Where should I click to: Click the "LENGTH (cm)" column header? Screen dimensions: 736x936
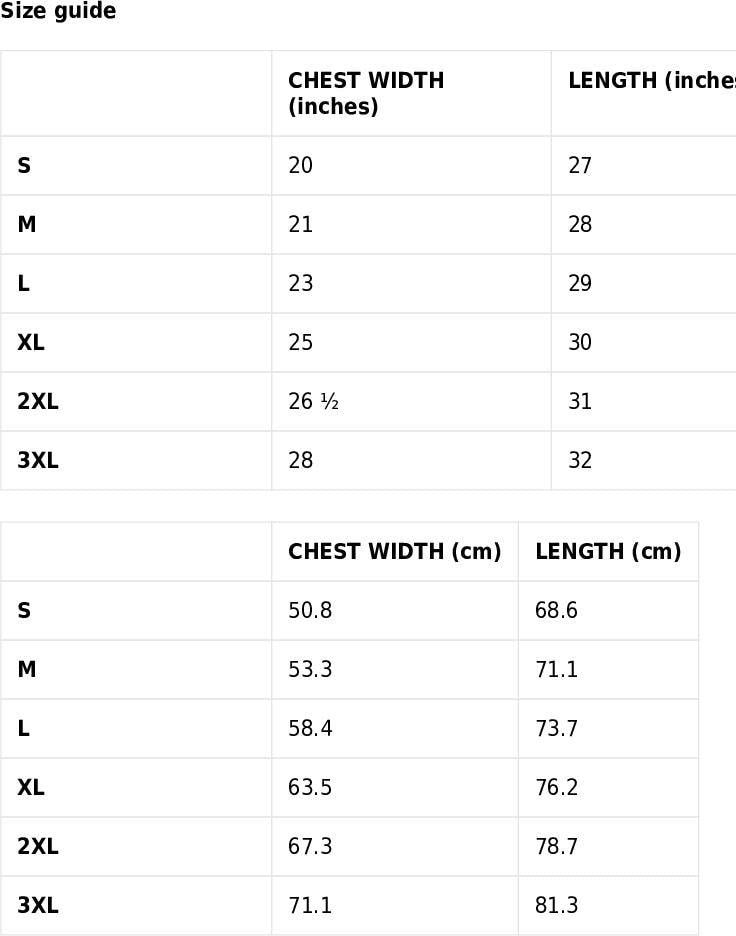pos(608,551)
